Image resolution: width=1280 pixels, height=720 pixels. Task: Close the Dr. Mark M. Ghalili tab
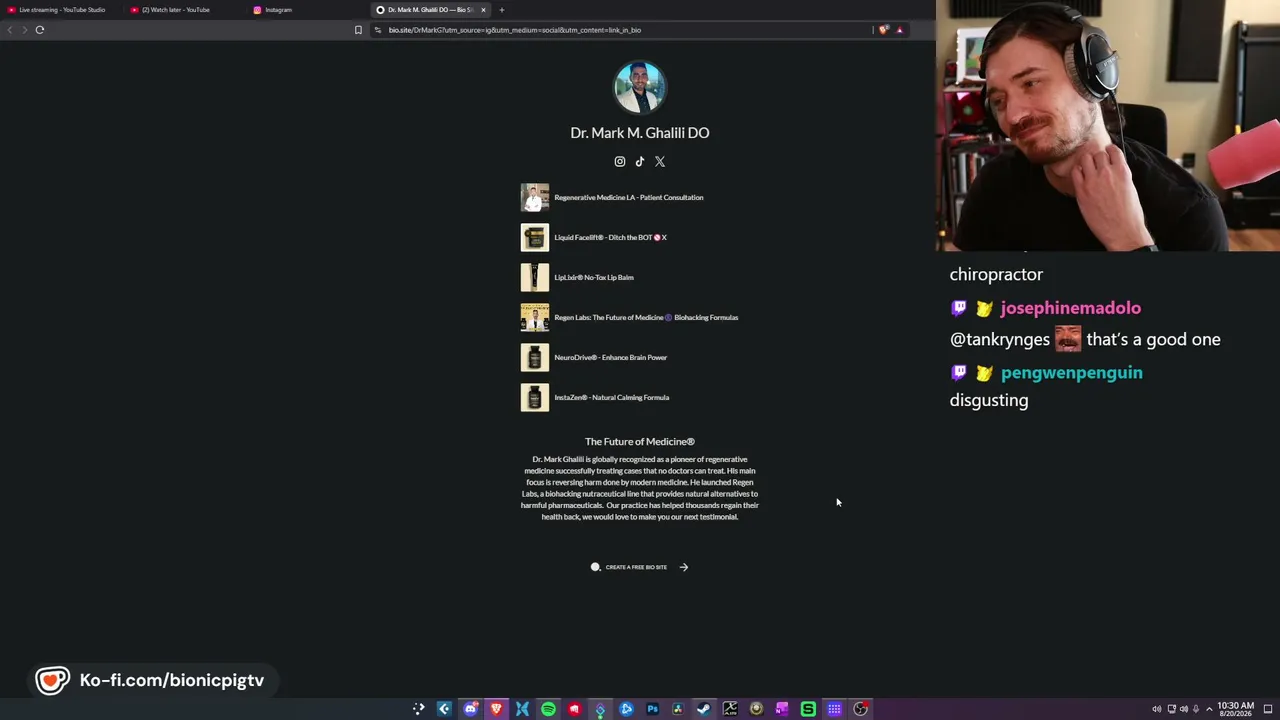tap(483, 10)
